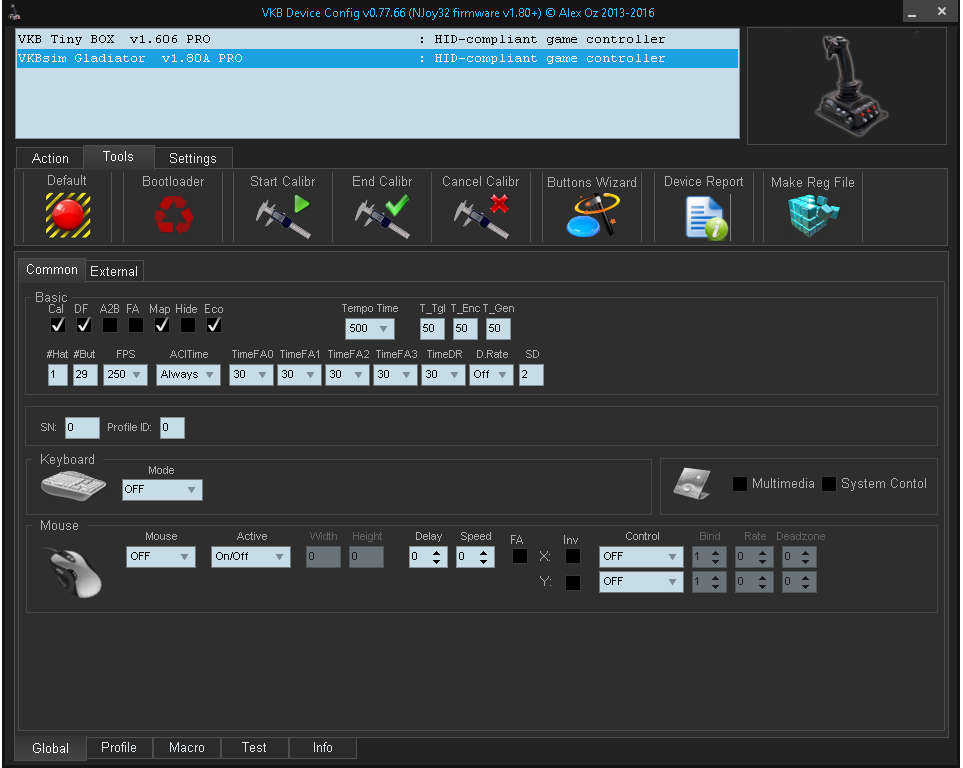Open the FPS dropdown

(x=125, y=374)
